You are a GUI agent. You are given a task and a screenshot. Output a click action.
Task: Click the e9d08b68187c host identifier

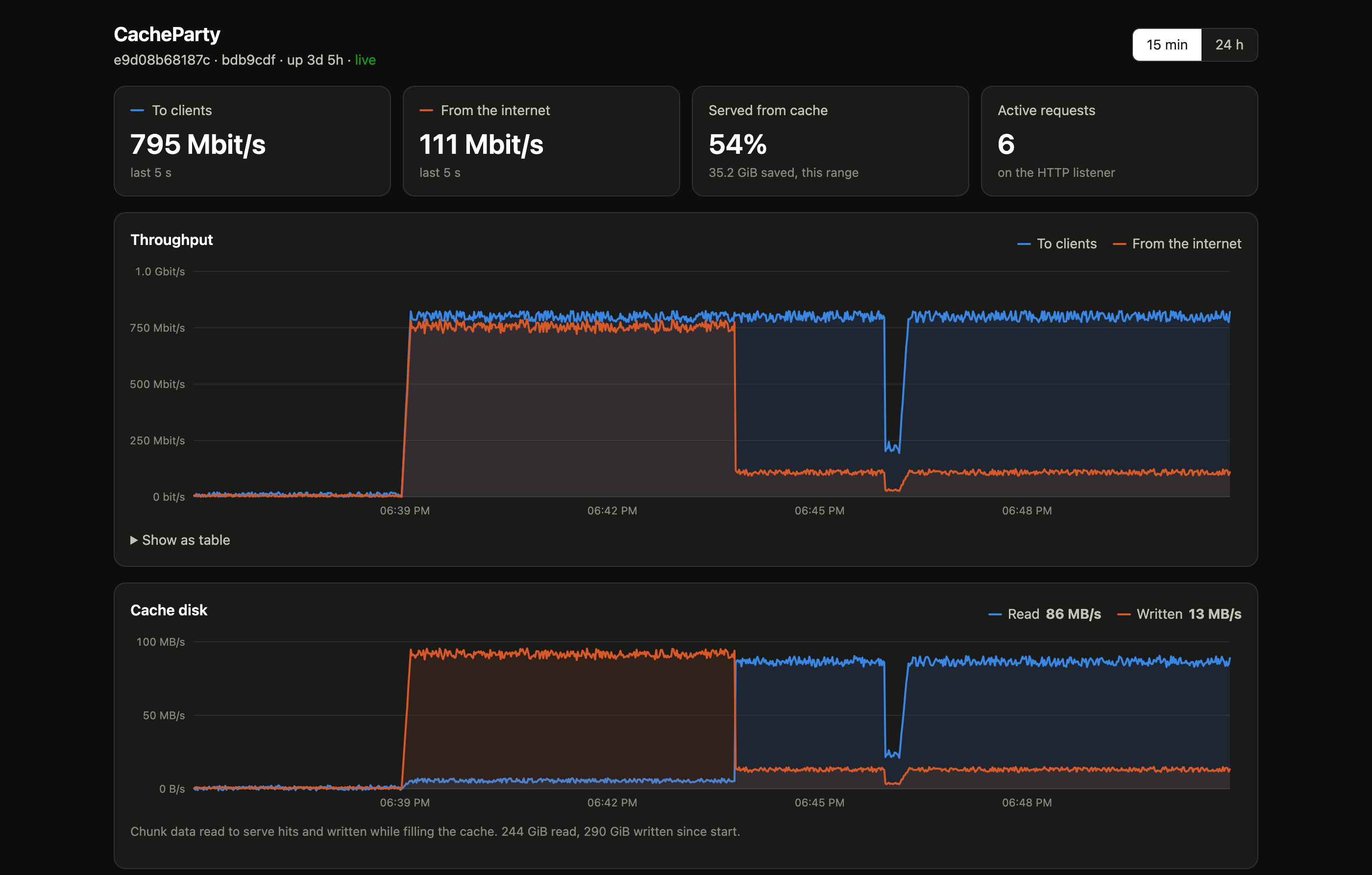pyautogui.click(x=162, y=60)
